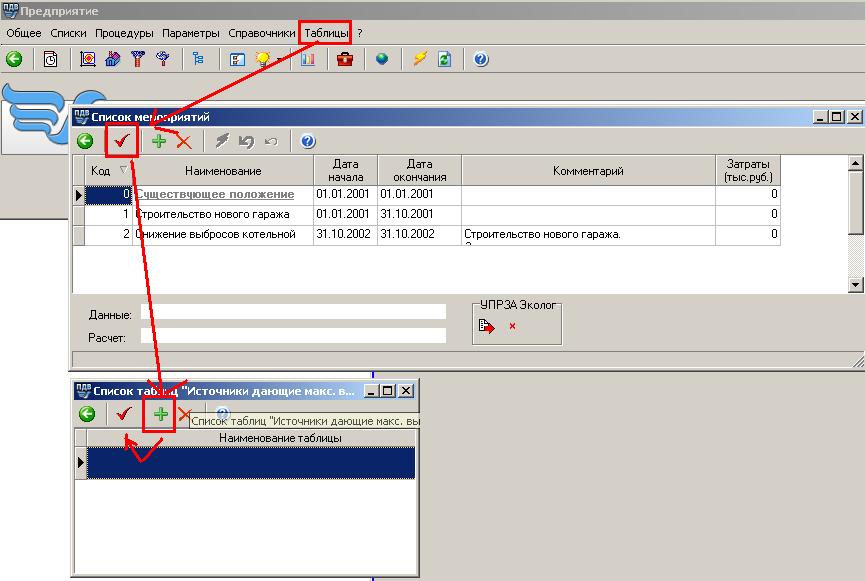Click the УПРЗА Эколог export icon
The height and width of the screenshot is (581, 865).
click(487, 326)
